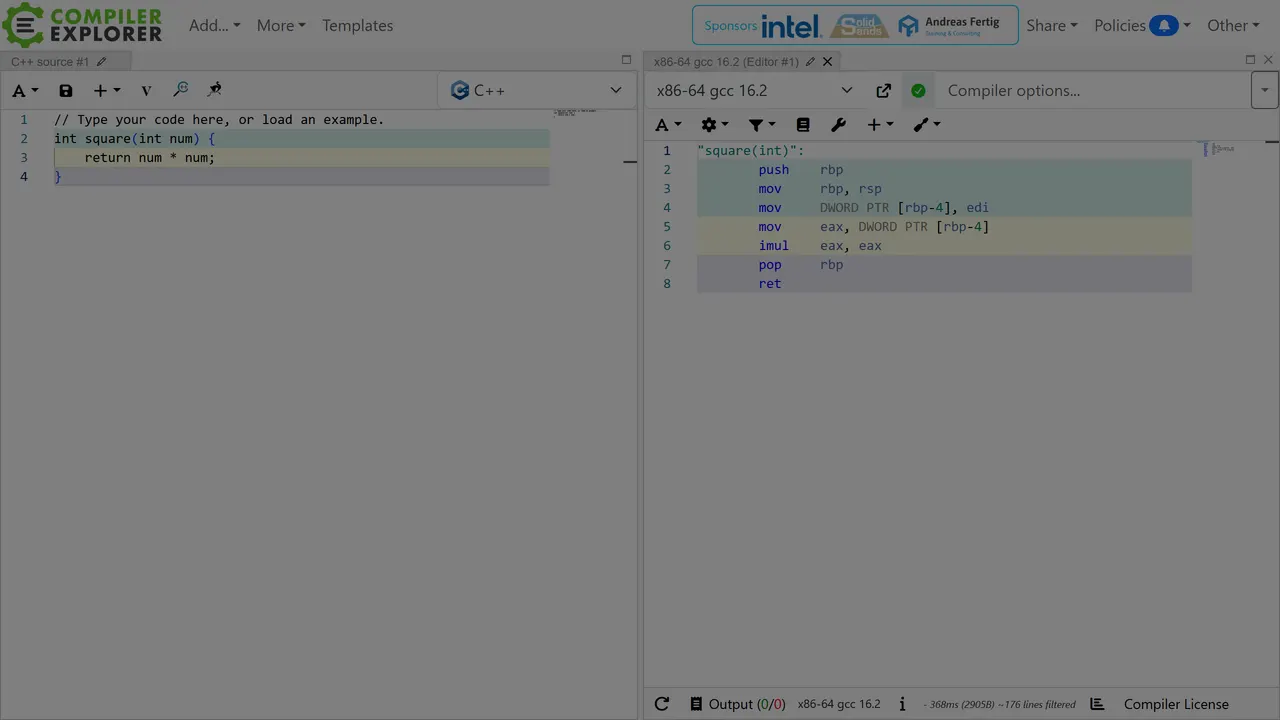The image size is (1280, 720).
Task: Show compiler info via the i icon
Action: click(x=902, y=704)
